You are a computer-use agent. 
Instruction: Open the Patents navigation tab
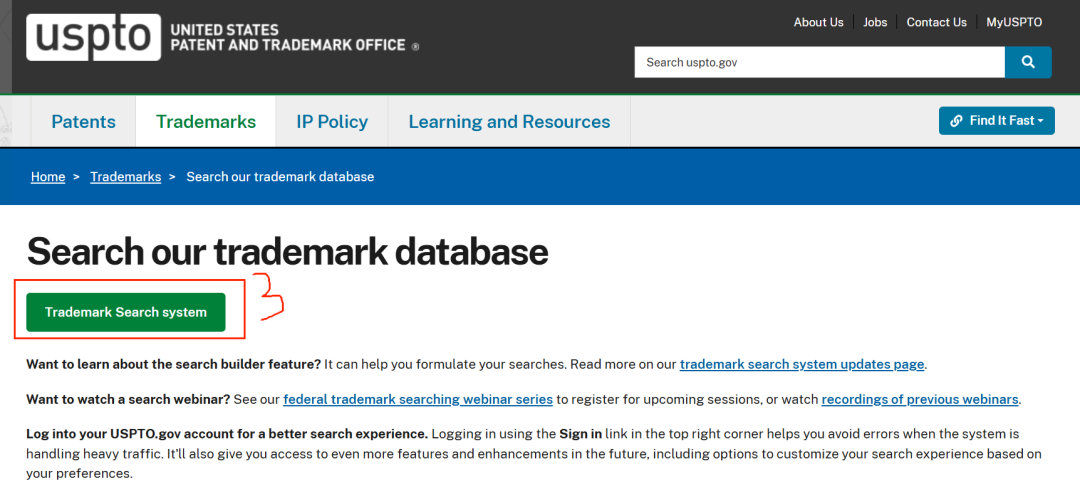[83, 122]
